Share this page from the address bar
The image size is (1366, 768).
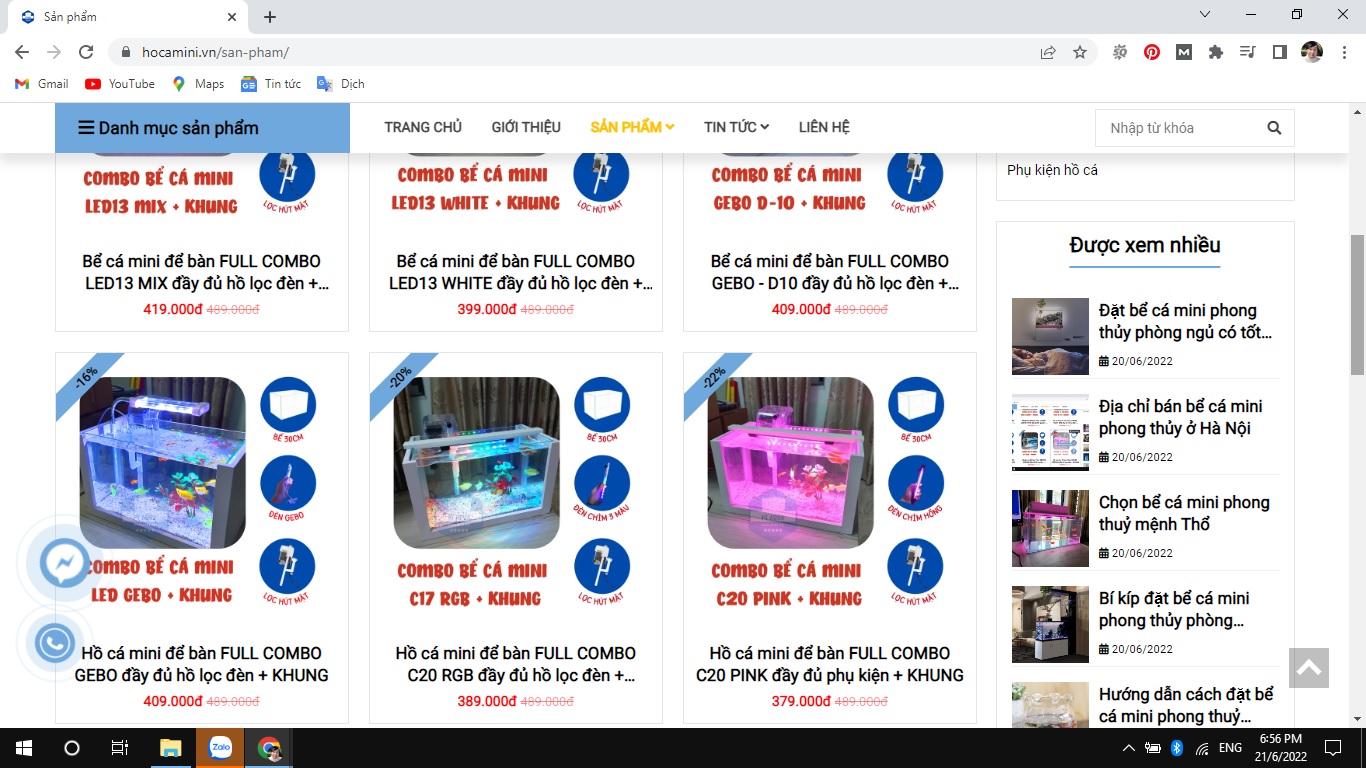pyautogui.click(x=1048, y=52)
